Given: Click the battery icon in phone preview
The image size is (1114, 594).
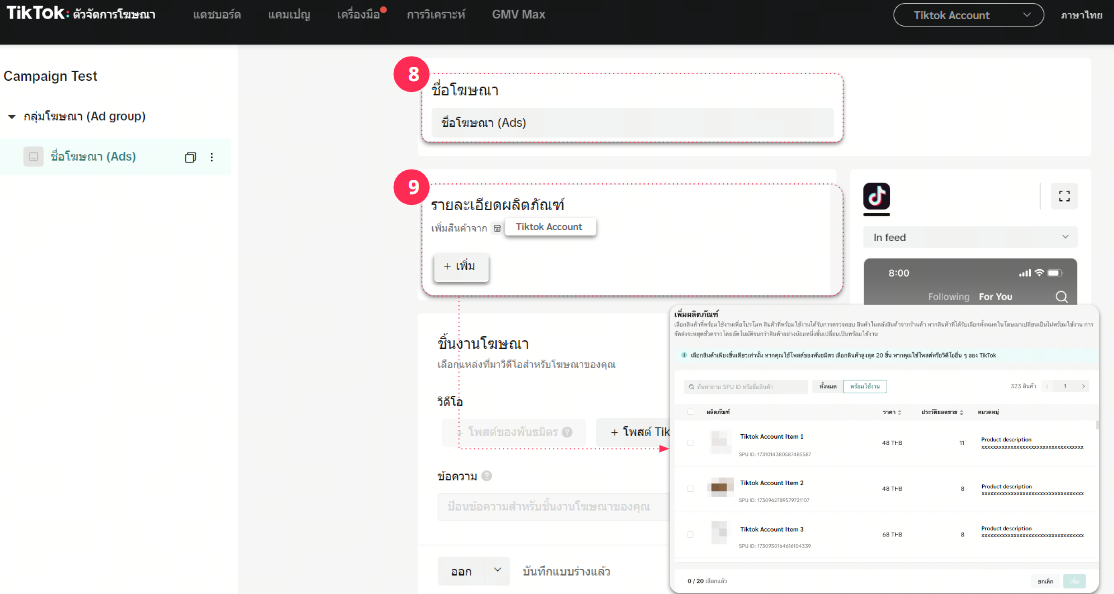Looking at the screenshot, I should pos(1055,273).
